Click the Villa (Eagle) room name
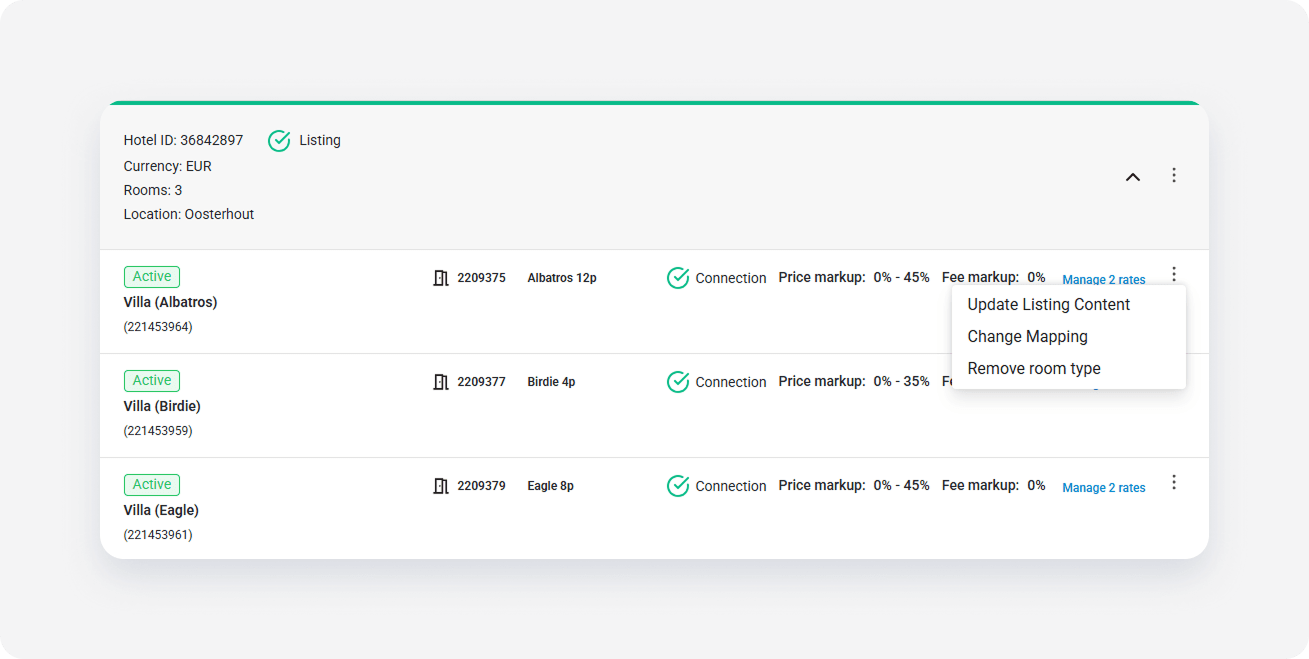 click(x=161, y=510)
